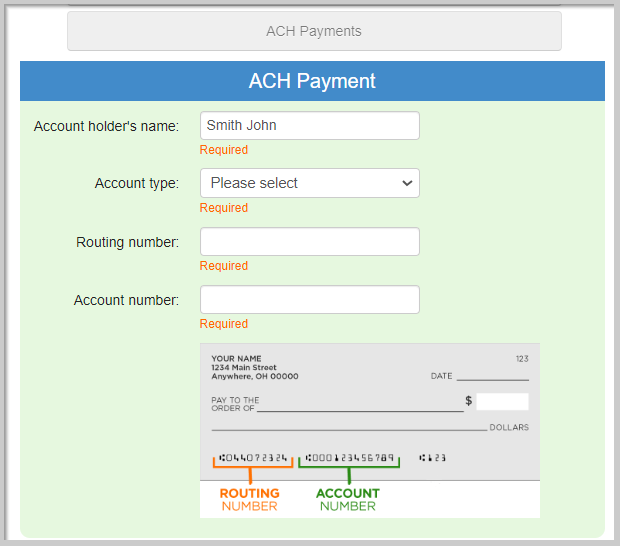620x546 pixels.
Task: Click the "Routing number:" label
Action: click(127, 242)
